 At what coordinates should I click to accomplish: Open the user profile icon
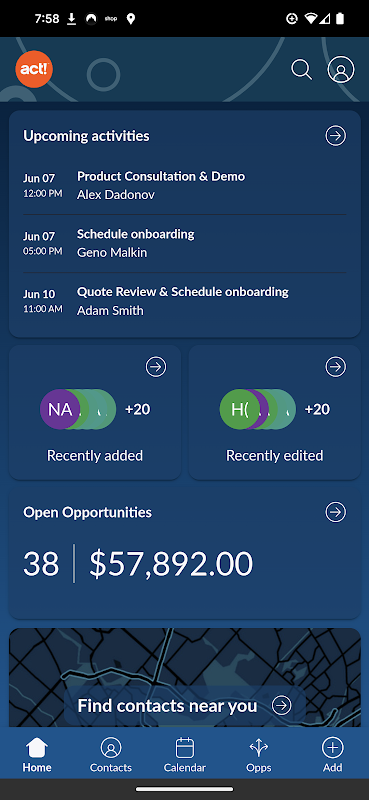pos(341,69)
